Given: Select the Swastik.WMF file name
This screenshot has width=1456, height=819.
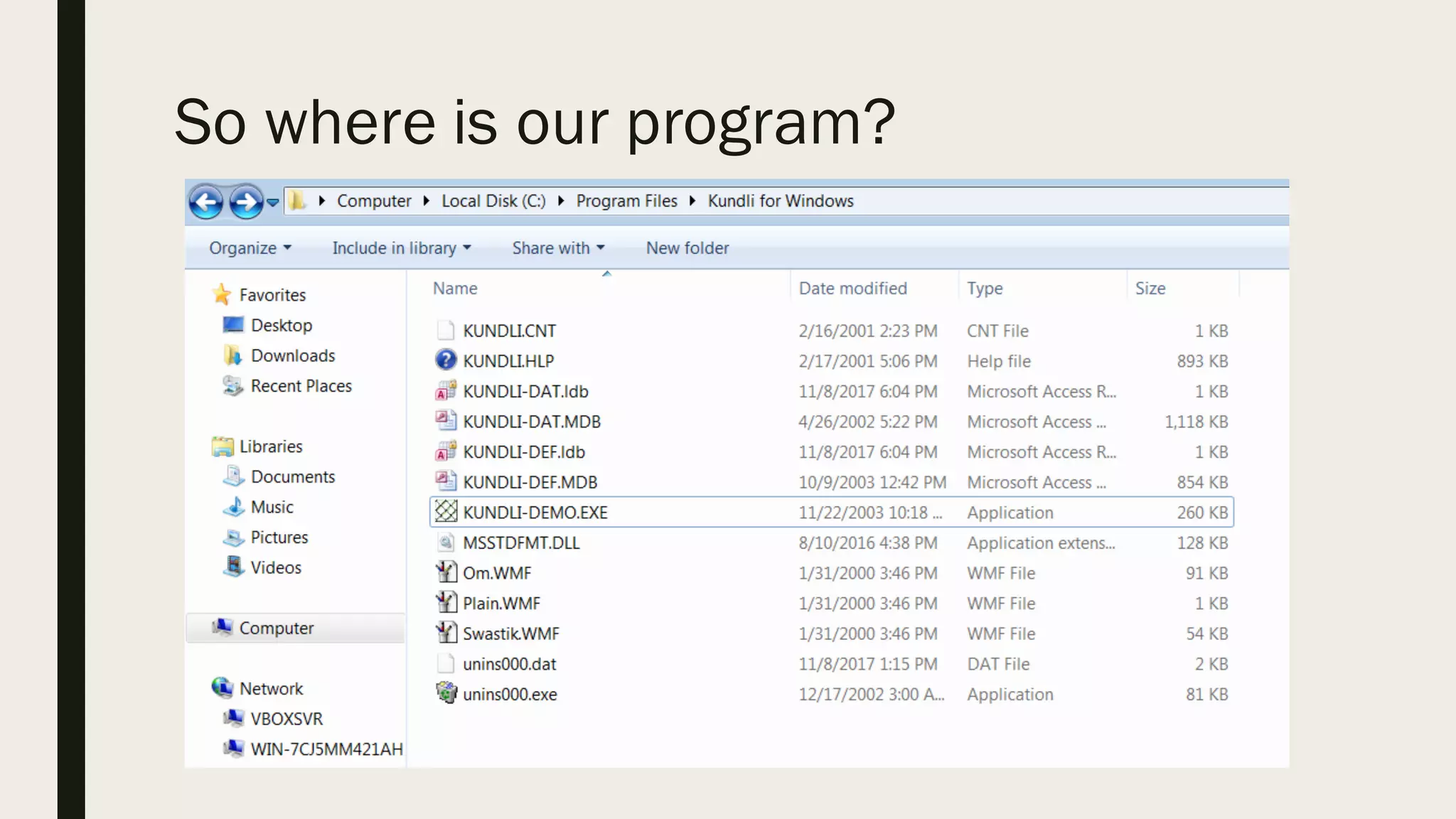Looking at the screenshot, I should [x=511, y=634].
